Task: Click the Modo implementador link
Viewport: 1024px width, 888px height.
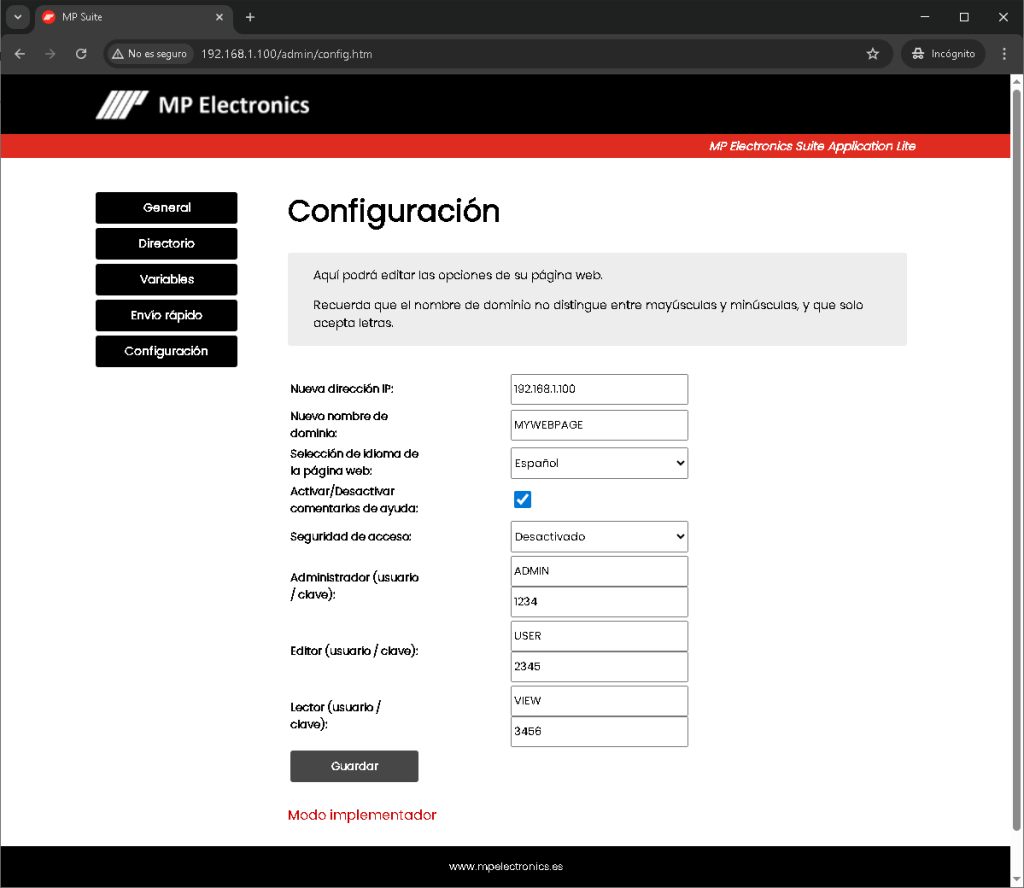Action: [362, 815]
